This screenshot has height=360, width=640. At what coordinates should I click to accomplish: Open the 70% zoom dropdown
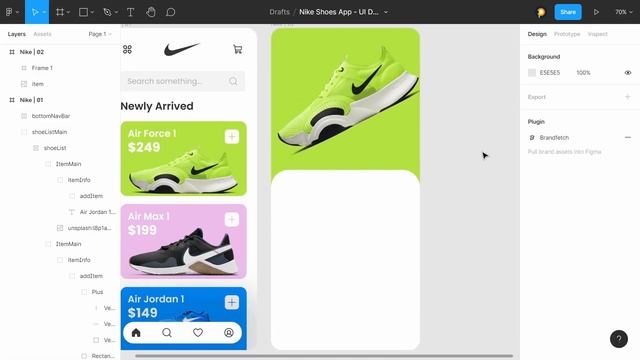click(x=624, y=12)
